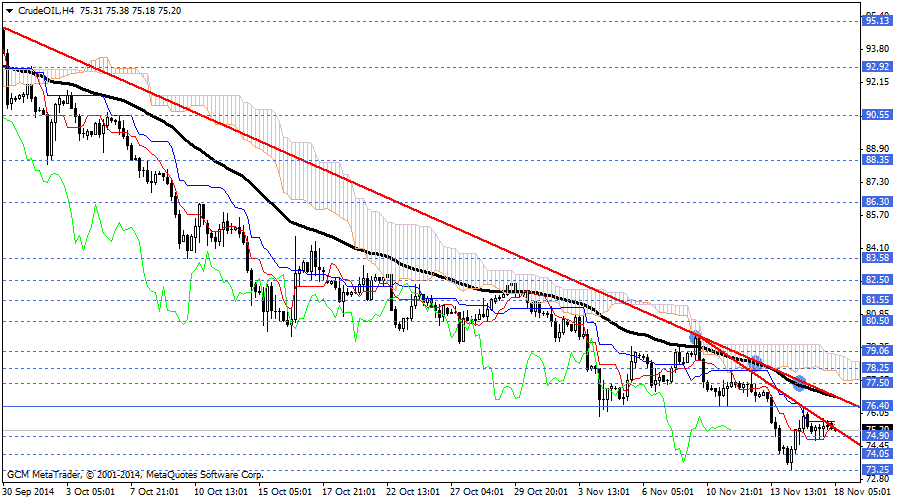Click the 74.05 price level label
This screenshot has width=900, height=500.
(x=878, y=454)
